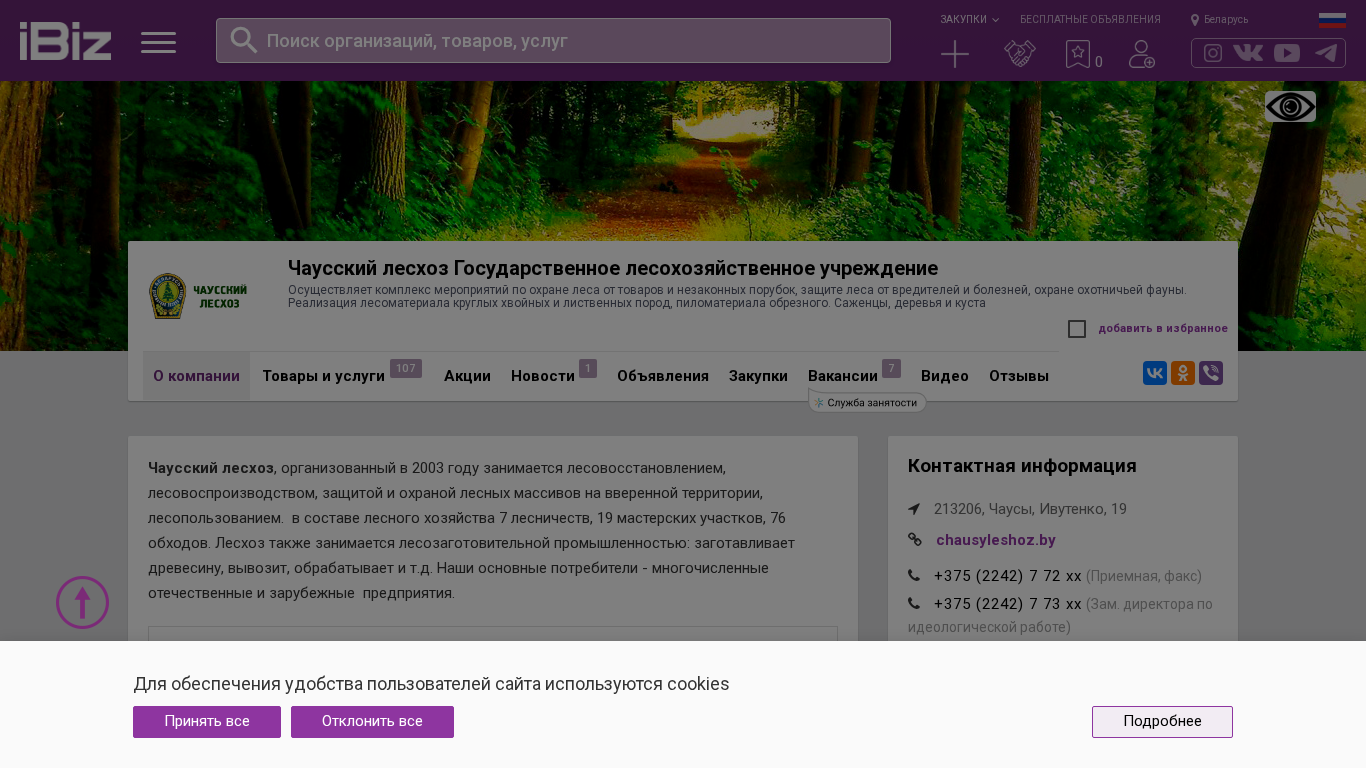This screenshot has width=1366, height=768.
Task: Open the handshake partners icon
Action: [x=1020, y=54]
